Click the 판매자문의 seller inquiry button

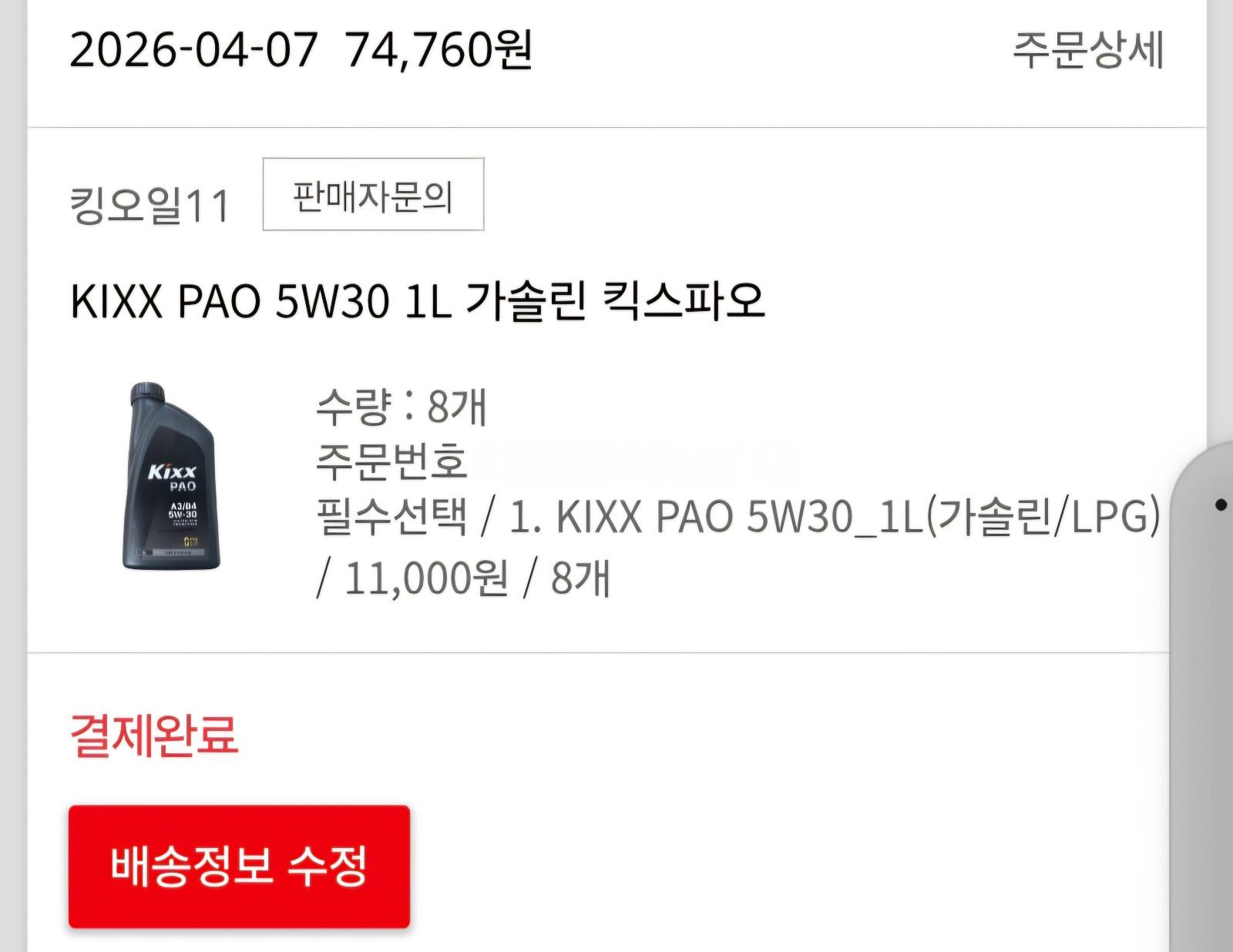pos(373,194)
